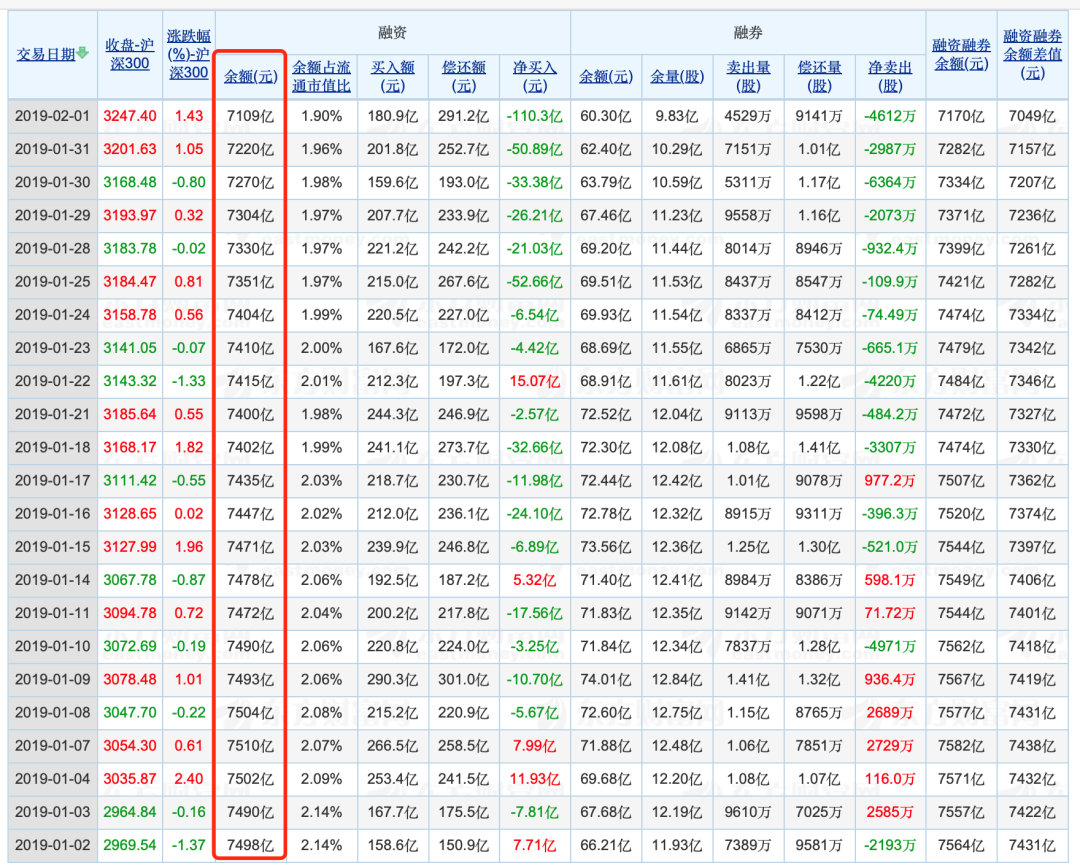The height and width of the screenshot is (863, 1080).
Task: Sort by 净卖出(股) header
Action: 890,76
